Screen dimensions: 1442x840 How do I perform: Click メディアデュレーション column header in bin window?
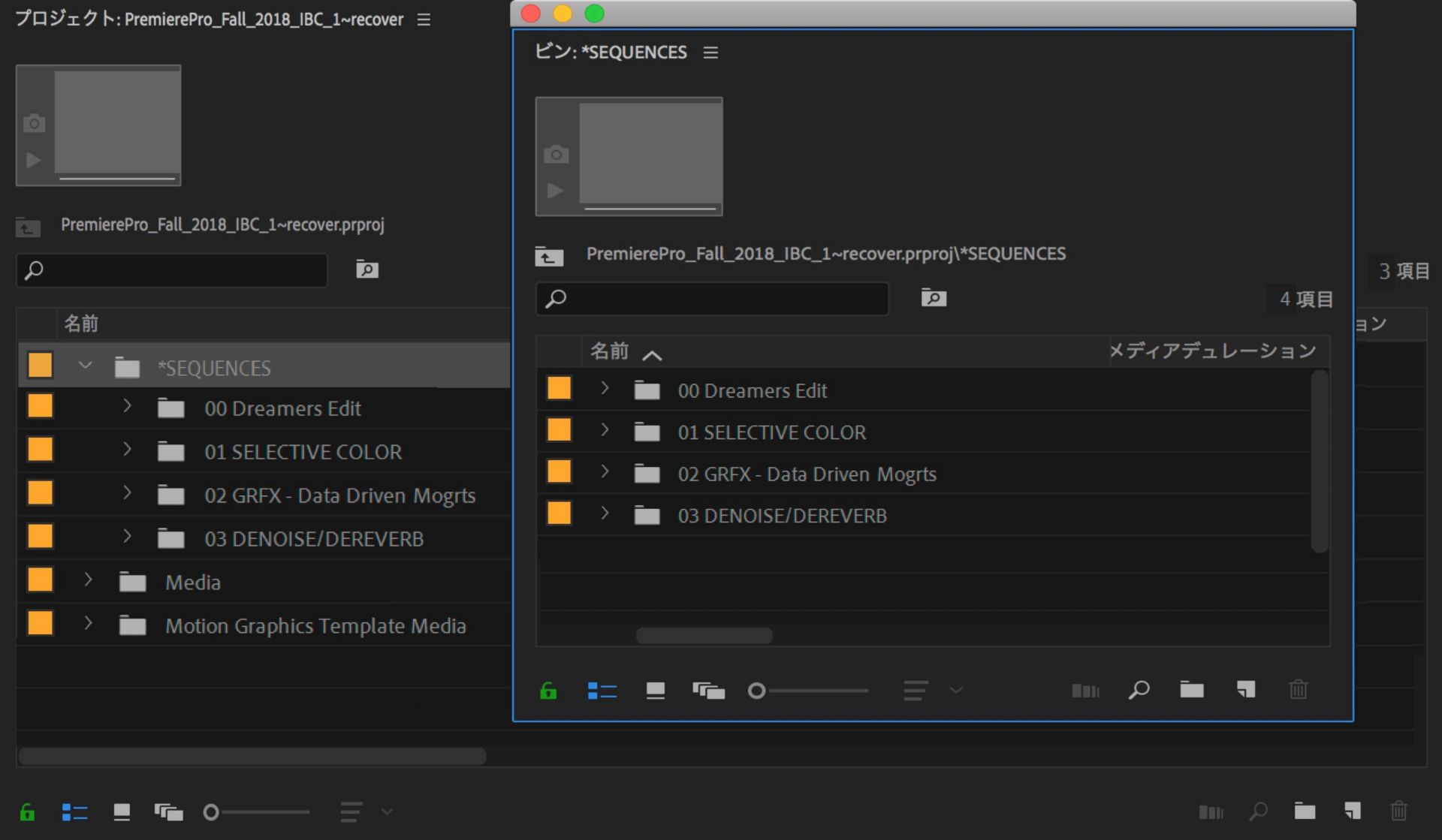tap(1212, 351)
